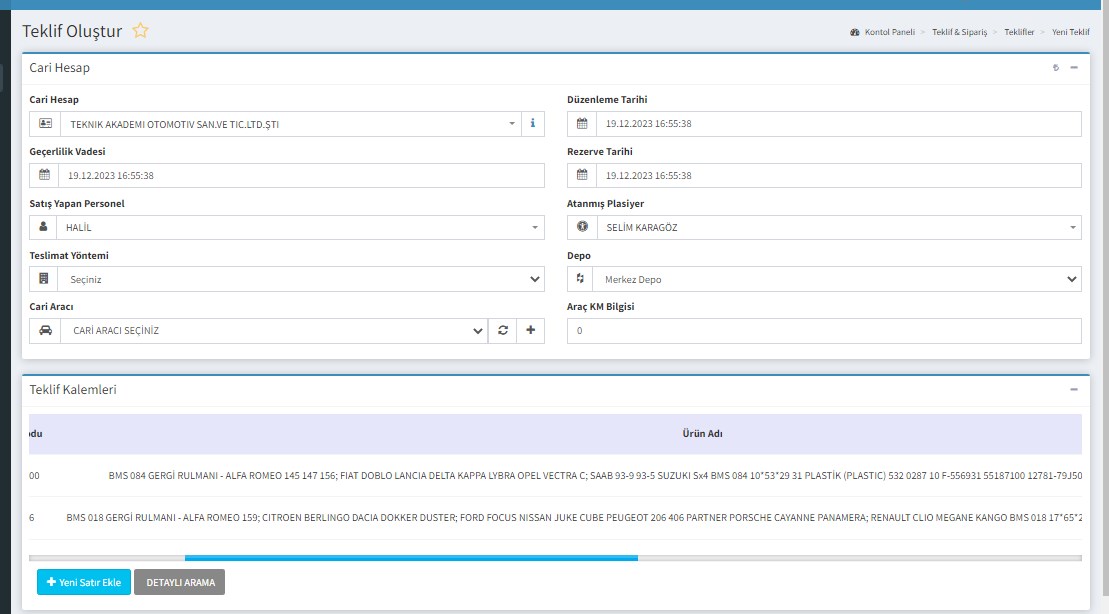Viewport: 1109px width, 614px height.
Task: Click calendar icon in Düzenleme Tarihi field
Action: [582, 124]
